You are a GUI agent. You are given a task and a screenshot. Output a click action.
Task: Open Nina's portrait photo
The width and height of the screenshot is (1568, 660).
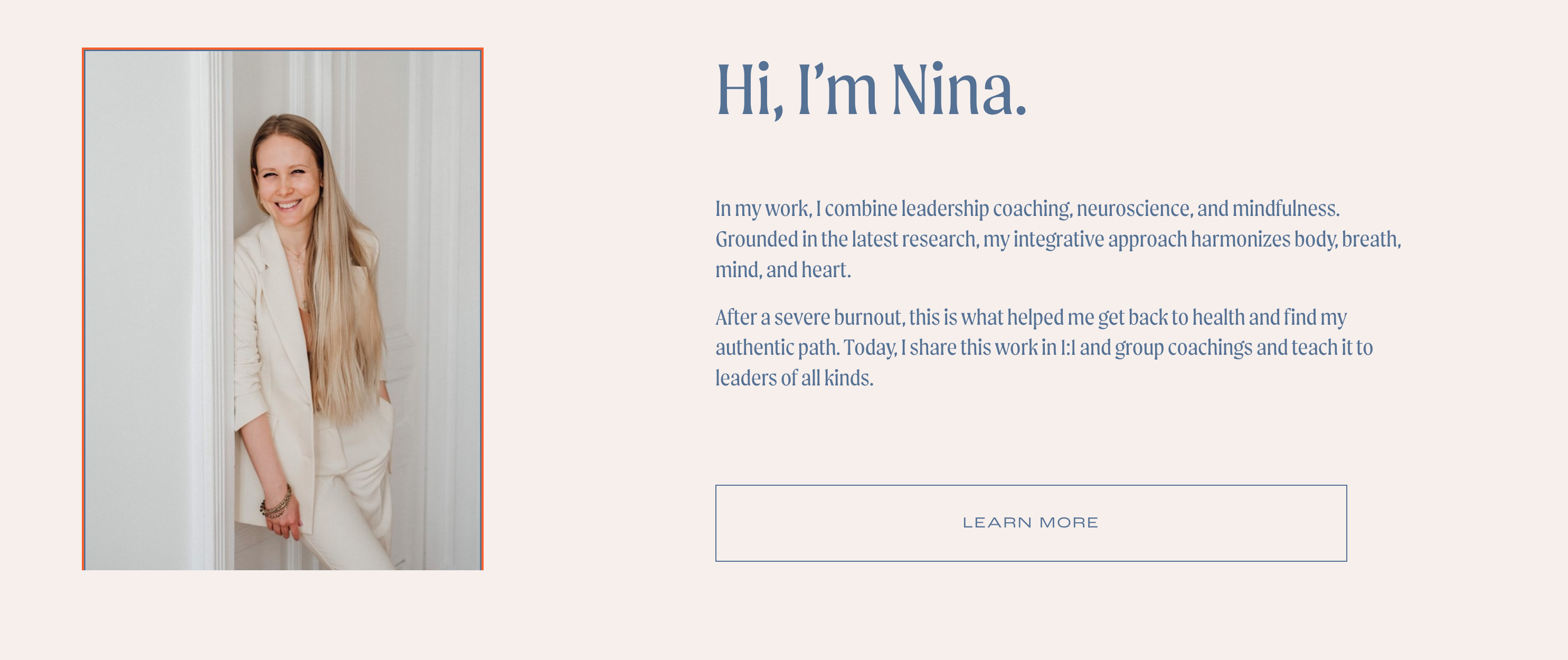282,309
